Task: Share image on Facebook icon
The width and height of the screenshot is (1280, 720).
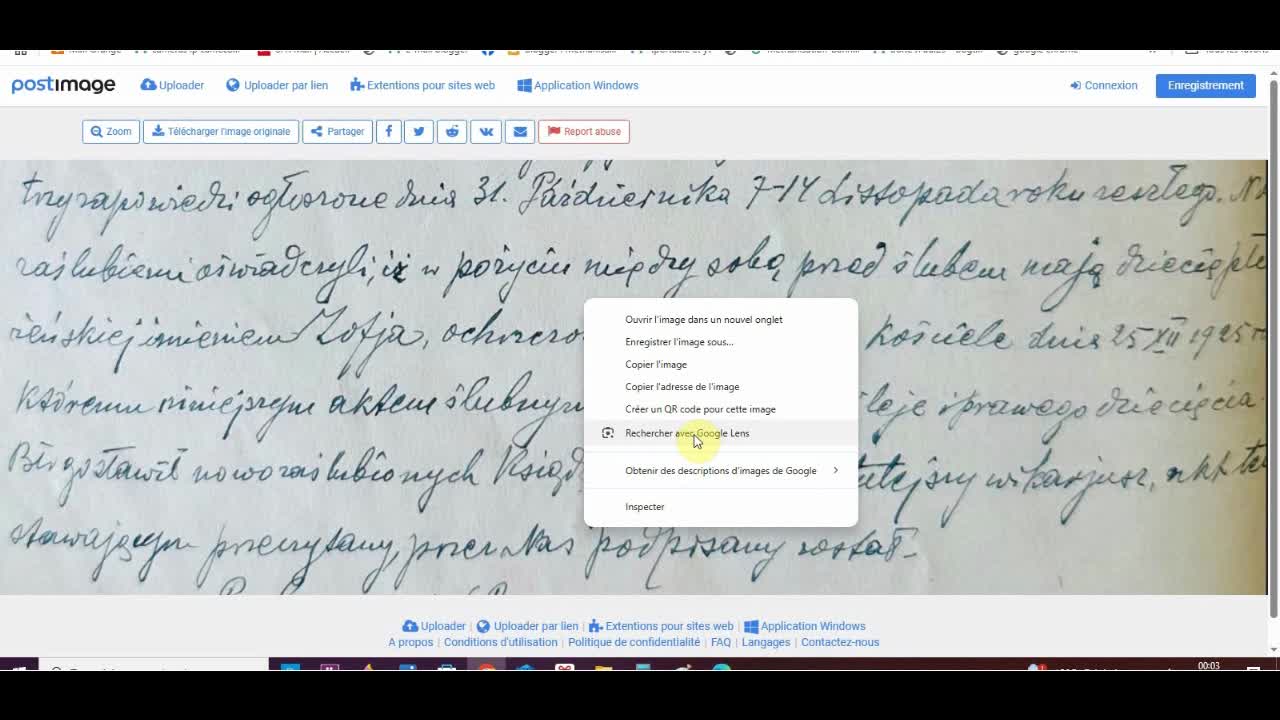Action: click(389, 131)
